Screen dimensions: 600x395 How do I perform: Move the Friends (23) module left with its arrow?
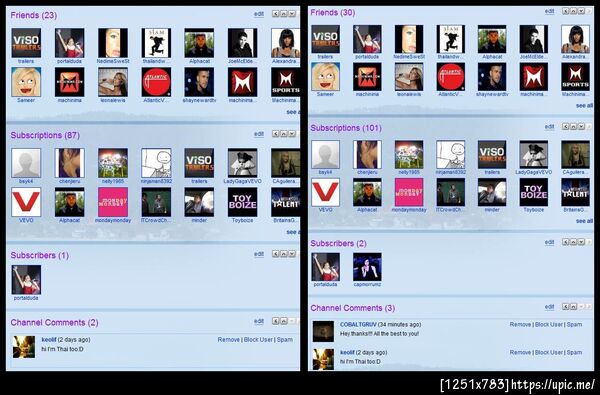[x=276, y=14]
